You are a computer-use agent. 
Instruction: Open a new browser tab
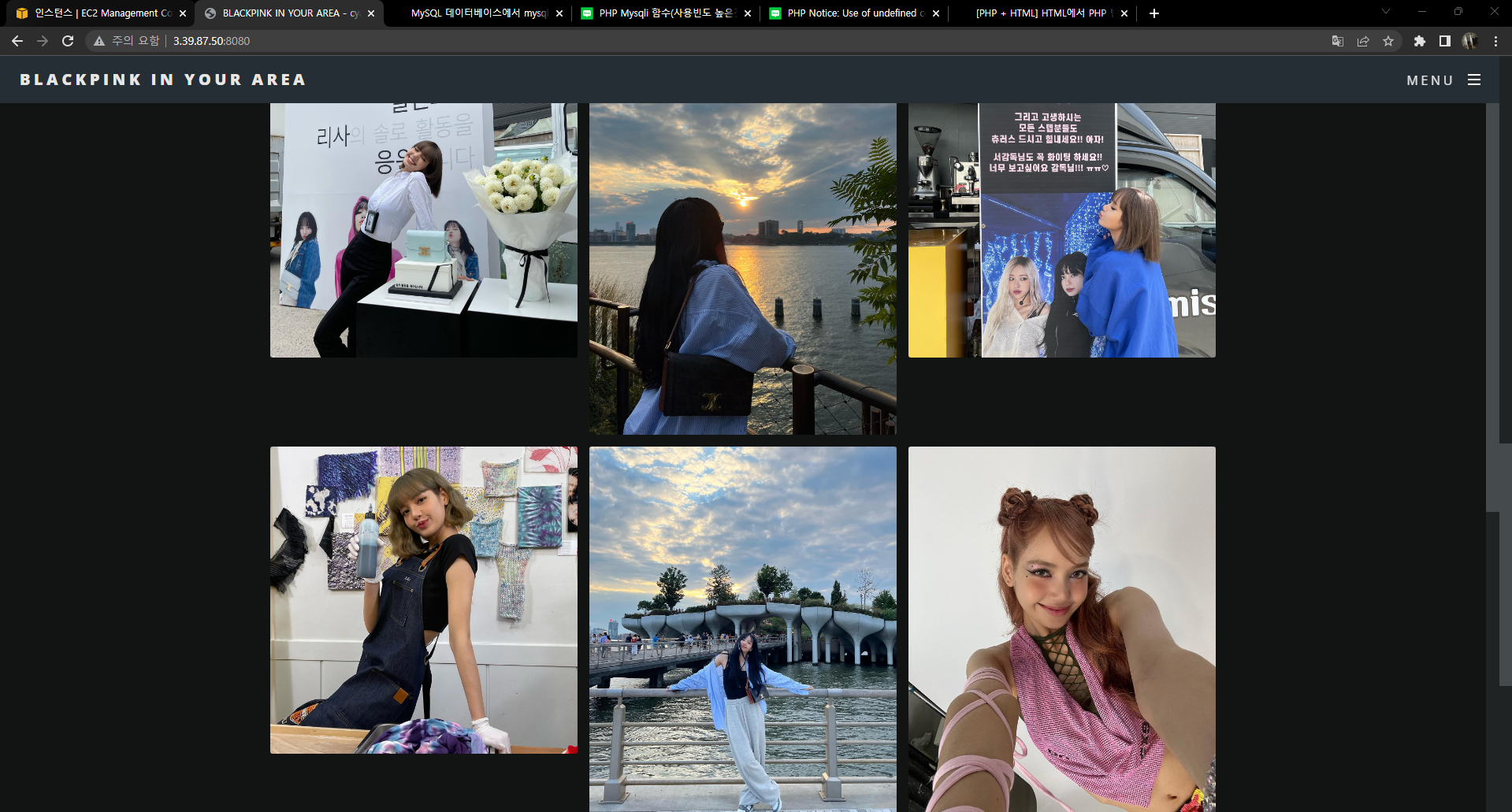point(1154,13)
